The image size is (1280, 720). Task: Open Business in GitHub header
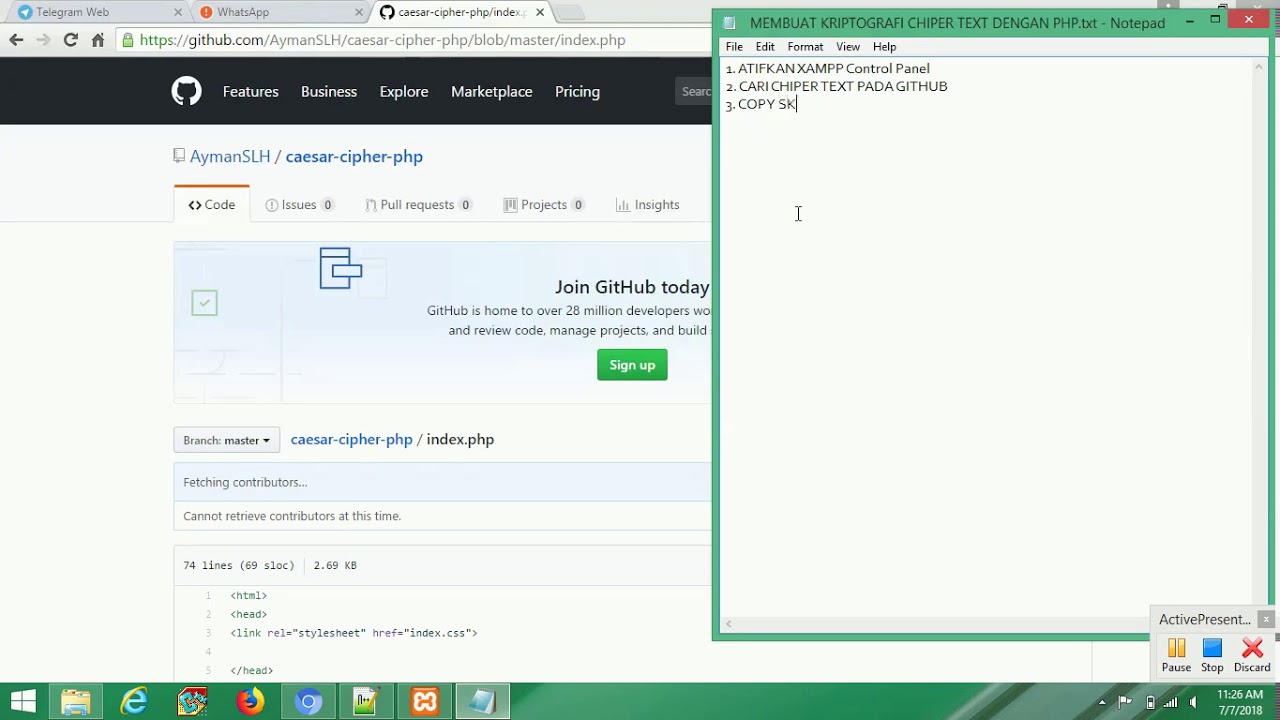point(329,91)
